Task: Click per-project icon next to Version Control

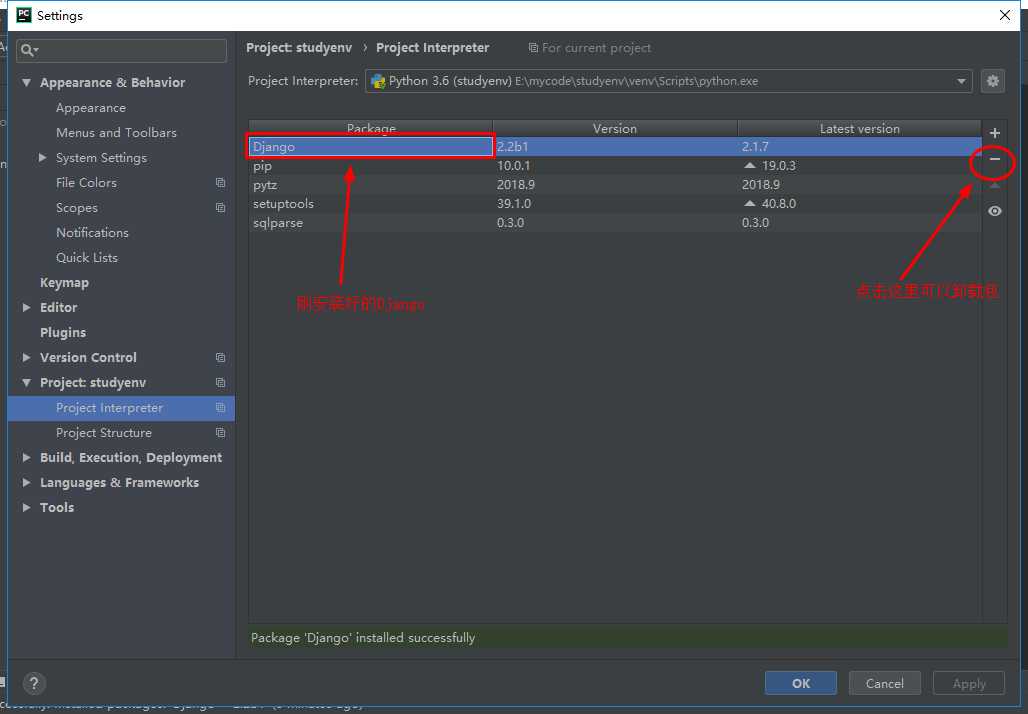Action: tap(220, 357)
